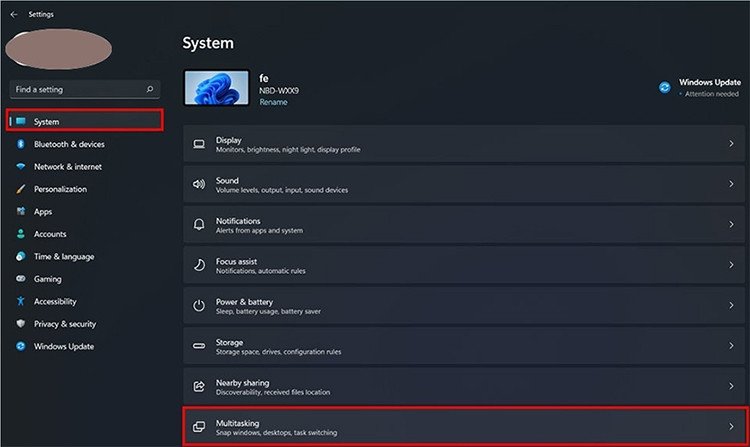Click the device wallpaper thumbnail

(x=217, y=87)
